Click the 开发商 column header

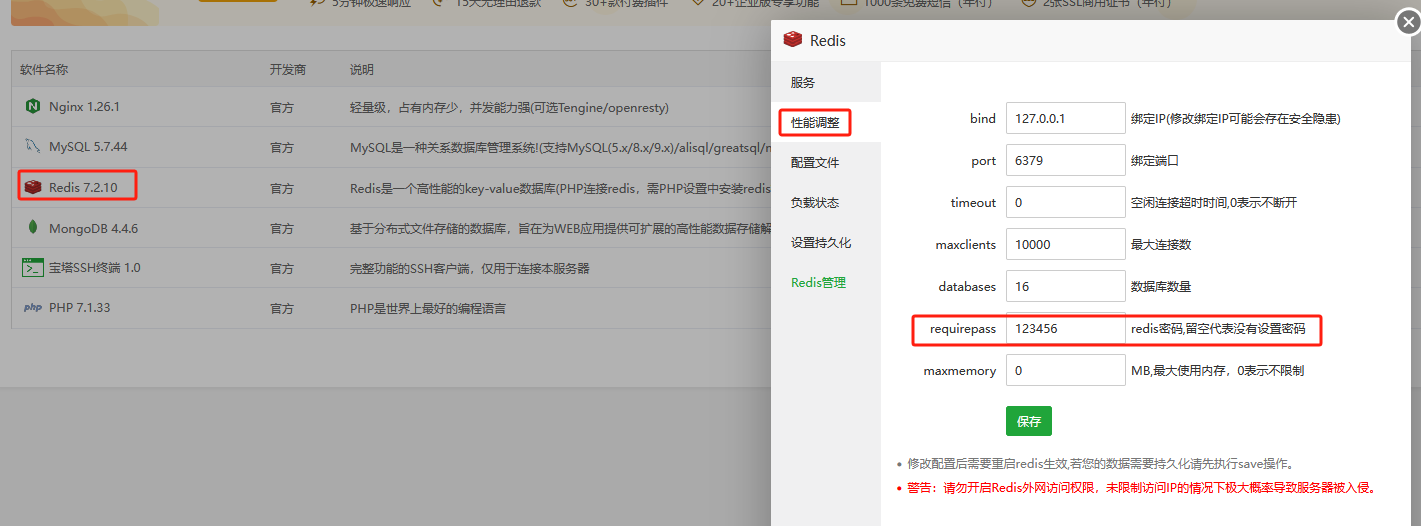pos(288,70)
